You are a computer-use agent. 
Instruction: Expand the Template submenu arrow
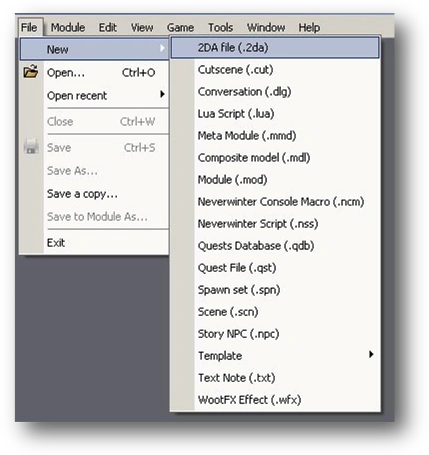(371, 354)
